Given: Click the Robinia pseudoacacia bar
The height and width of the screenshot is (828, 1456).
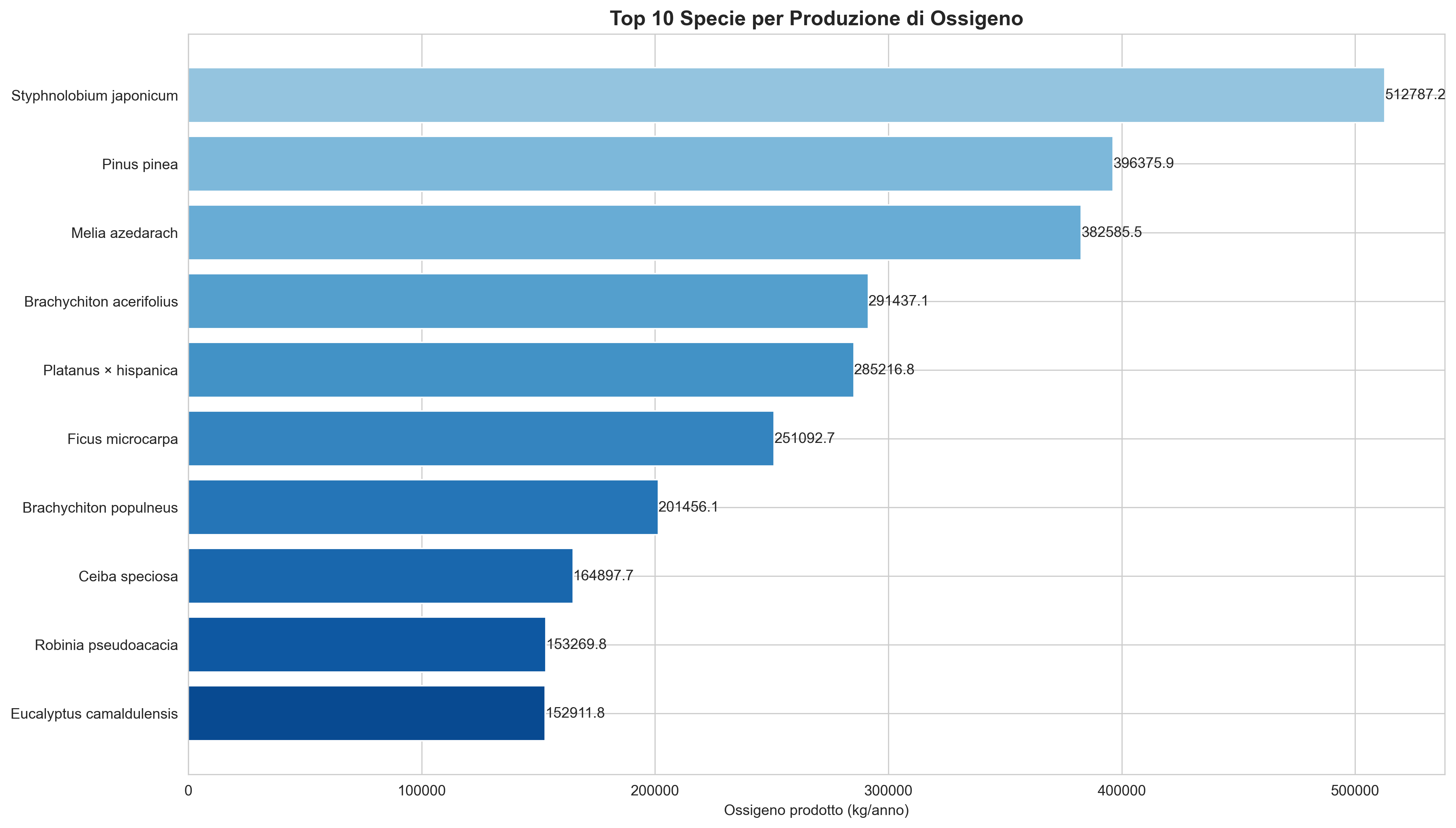Looking at the screenshot, I should point(366,644).
